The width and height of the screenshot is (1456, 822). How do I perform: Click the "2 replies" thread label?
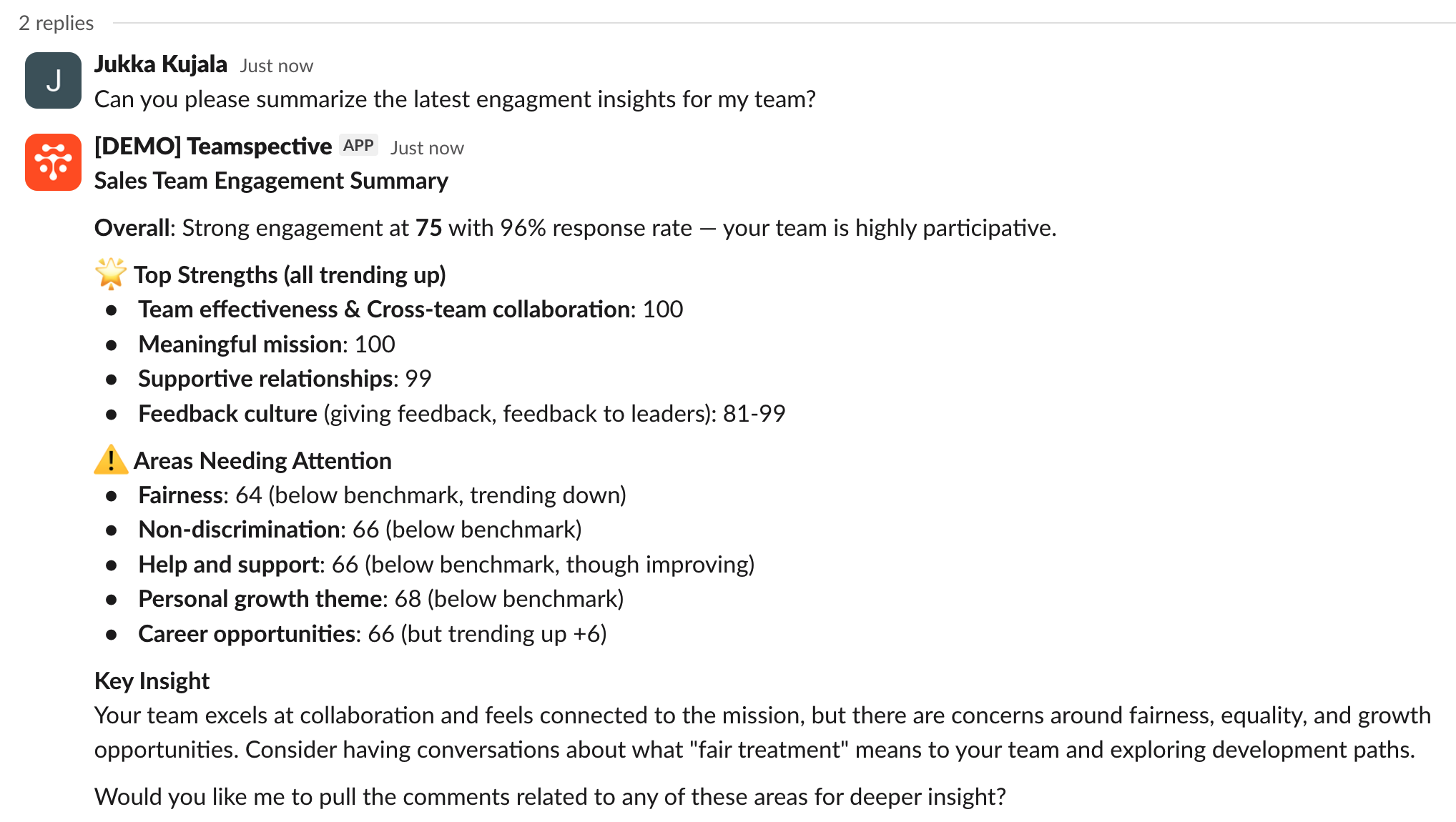pyautogui.click(x=56, y=23)
